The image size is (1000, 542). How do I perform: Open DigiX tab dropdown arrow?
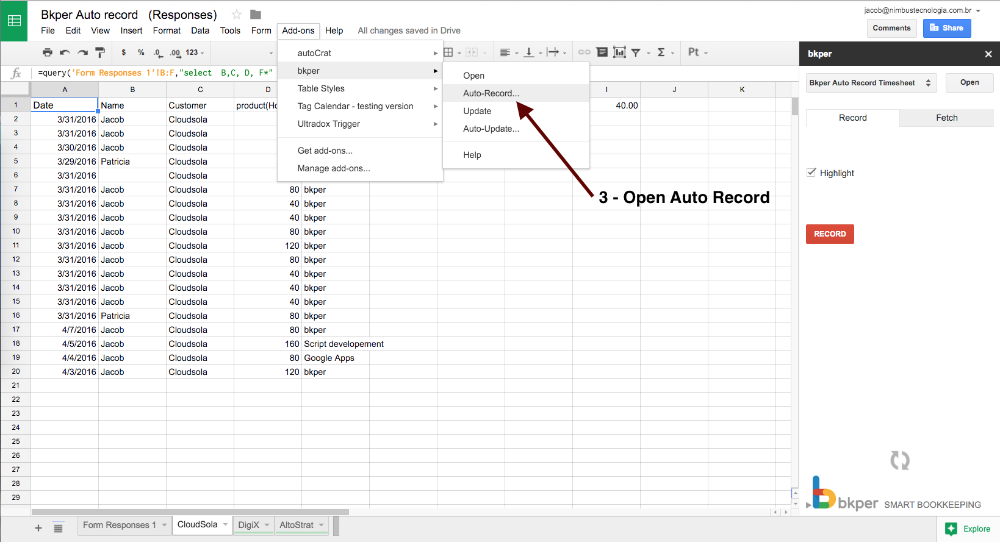click(x=267, y=525)
